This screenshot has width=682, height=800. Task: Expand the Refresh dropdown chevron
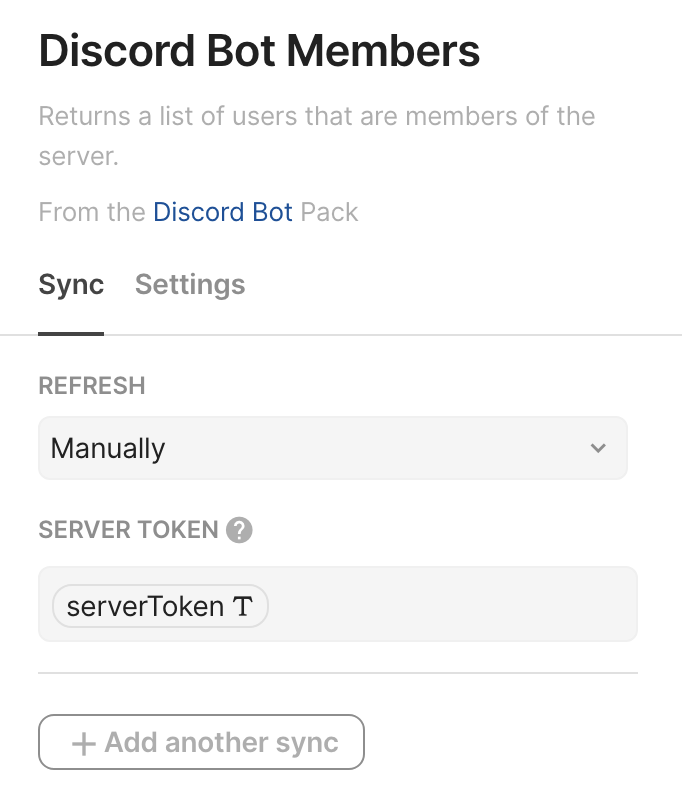click(x=598, y=448)
